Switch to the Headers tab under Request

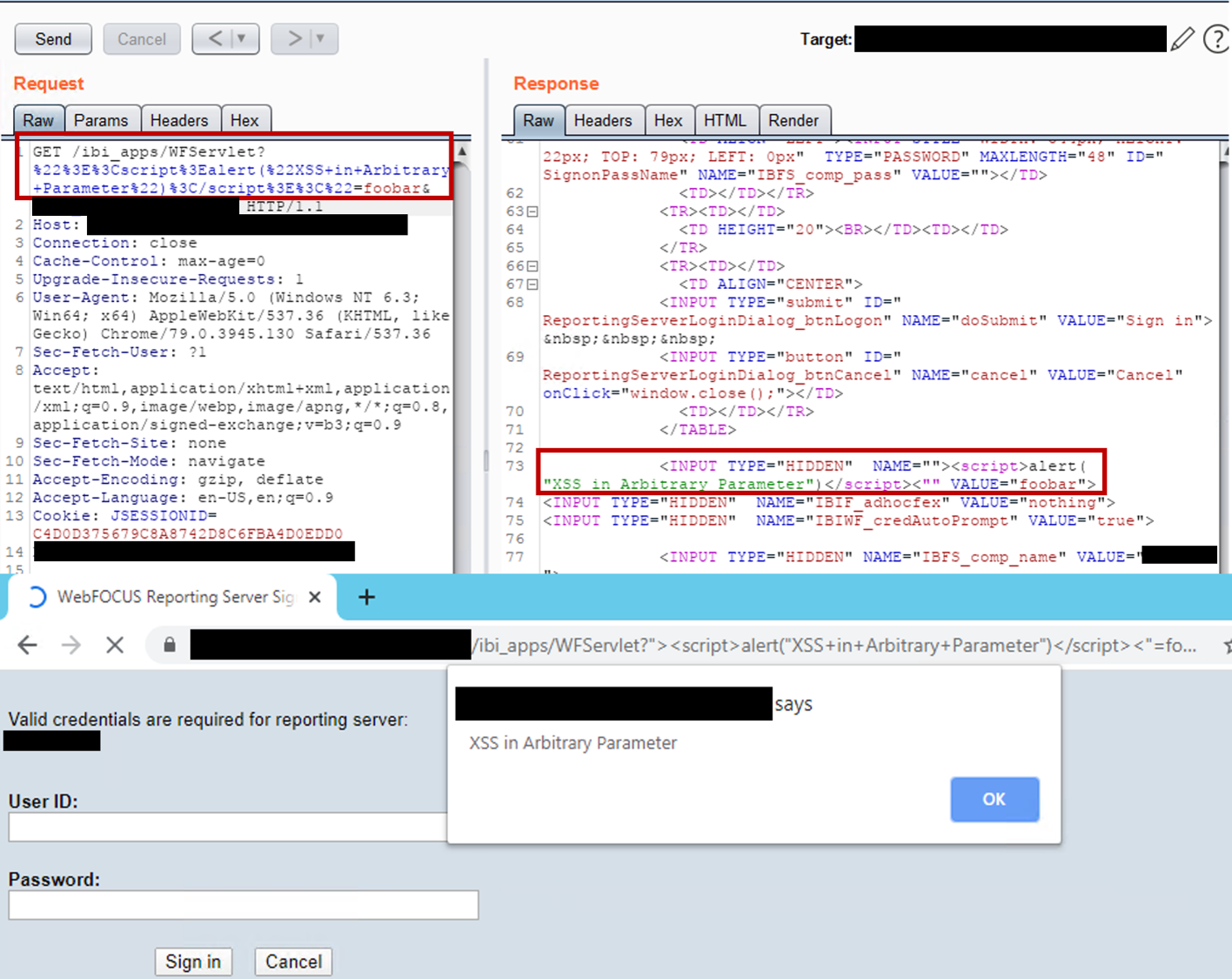coord(179,120)
